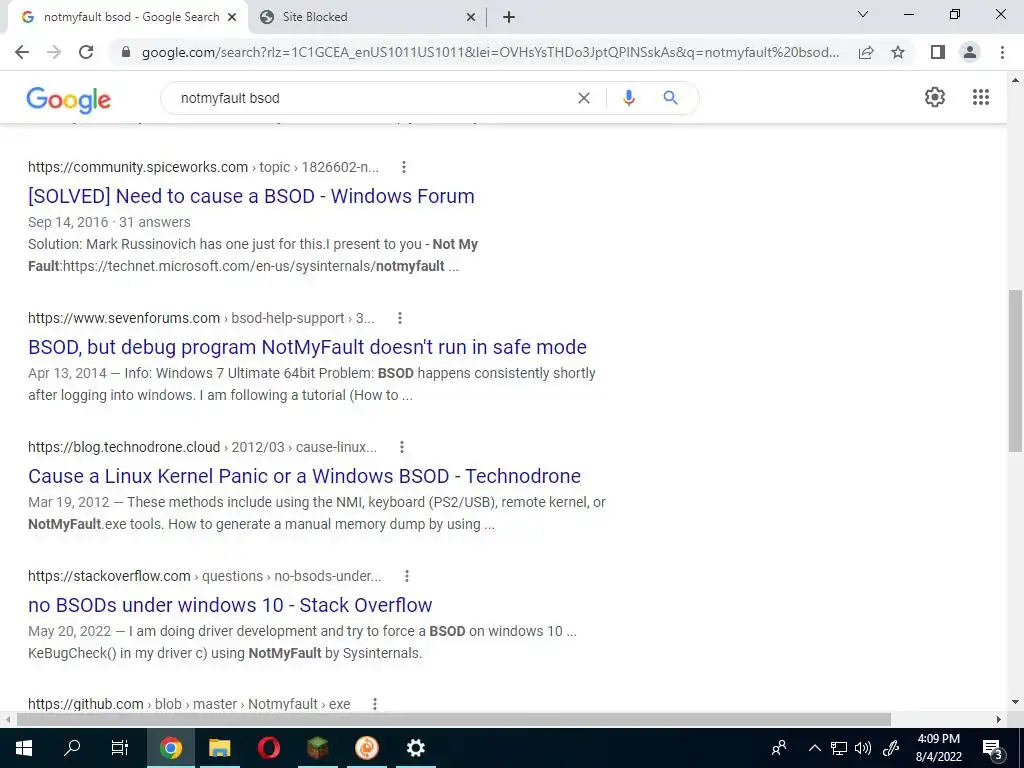Open notification center
The width and height of the screenshot is (1024, 768).
pyautogui.click(x=992, y=748)
